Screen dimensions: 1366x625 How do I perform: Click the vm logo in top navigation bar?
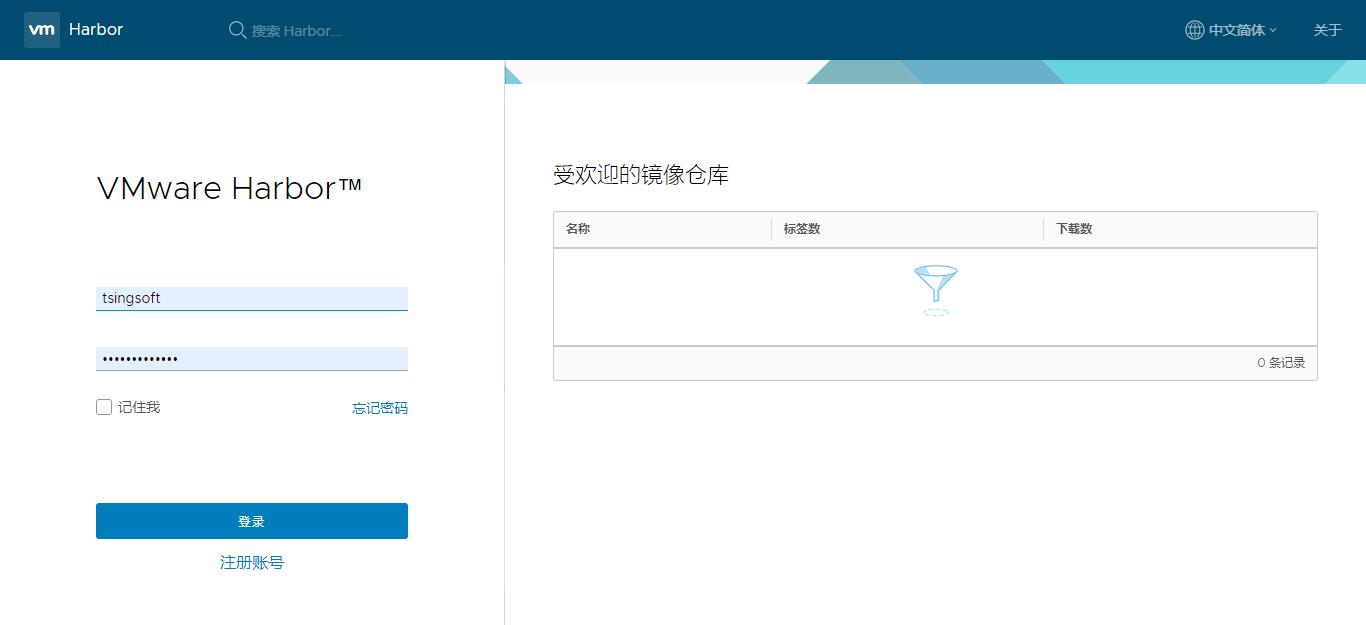[x=41, y=29]
